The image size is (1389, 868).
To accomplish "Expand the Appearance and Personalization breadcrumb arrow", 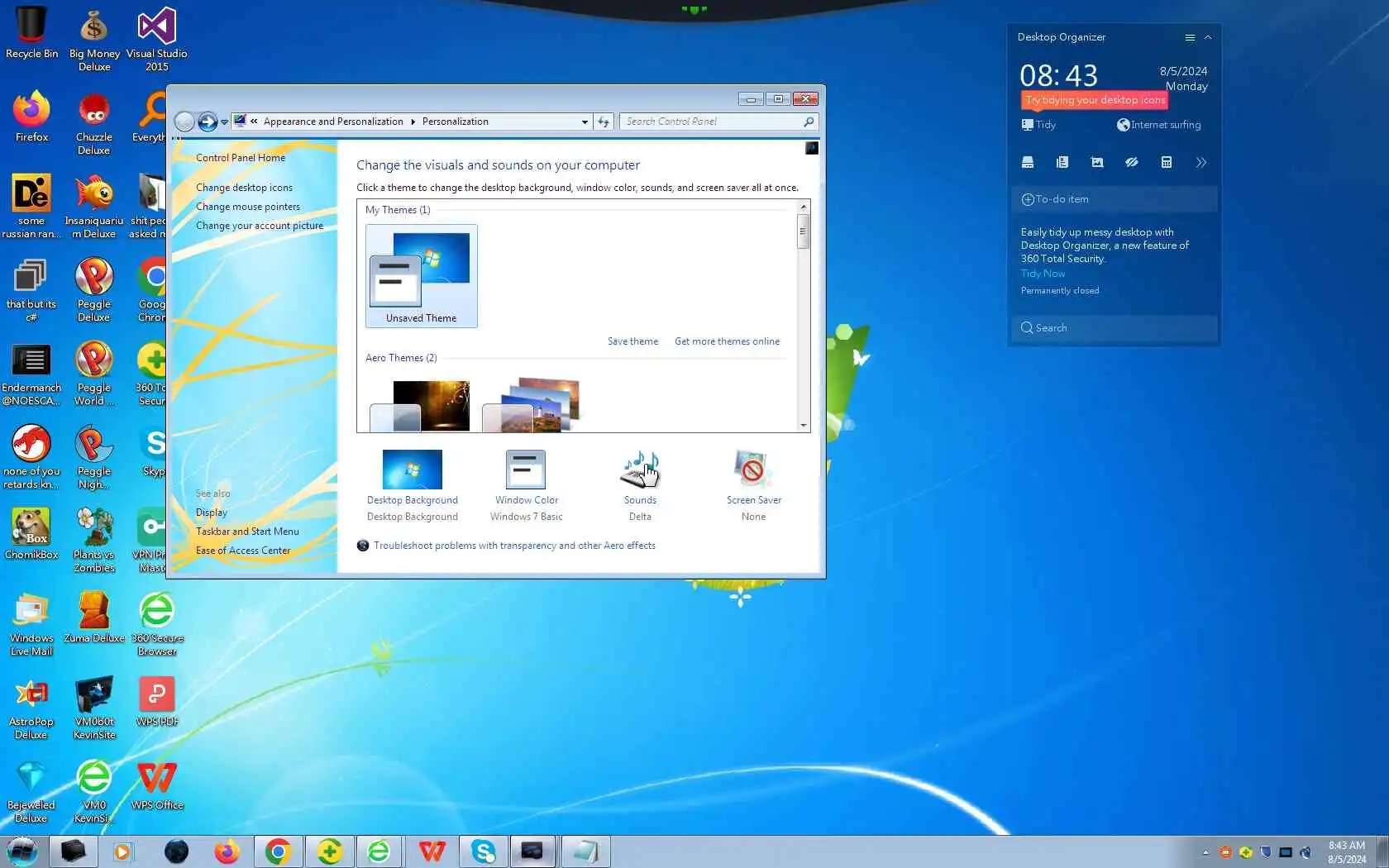I will tap(413, 122).
